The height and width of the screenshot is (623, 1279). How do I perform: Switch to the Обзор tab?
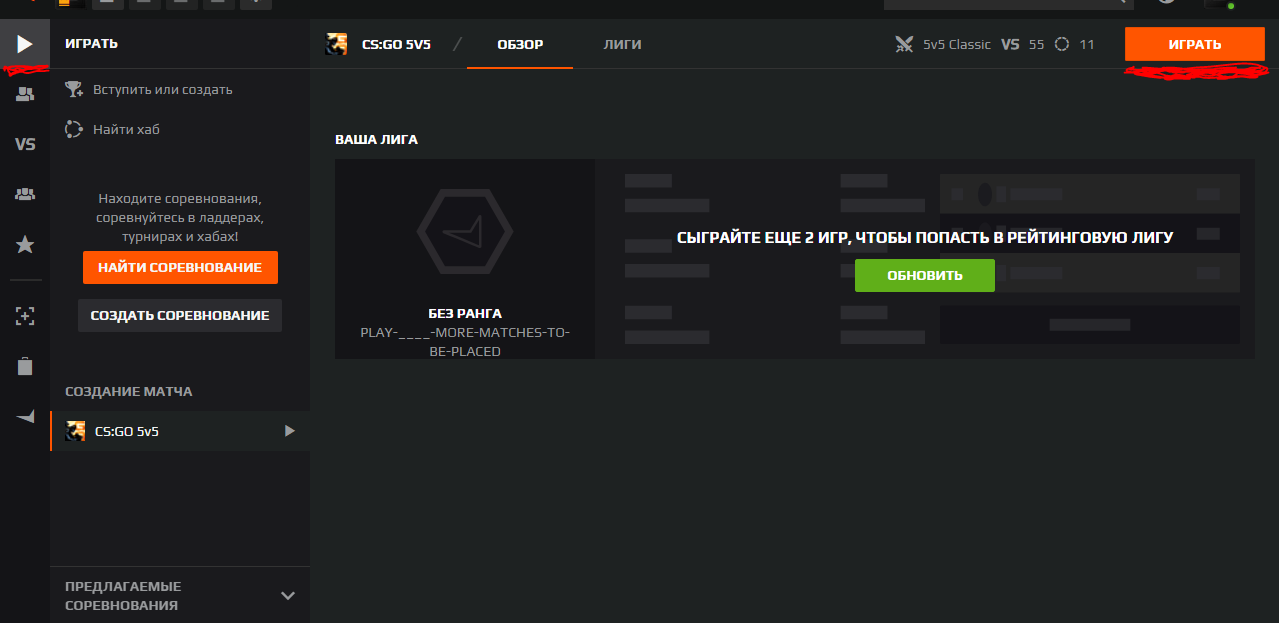click(520, 44)
